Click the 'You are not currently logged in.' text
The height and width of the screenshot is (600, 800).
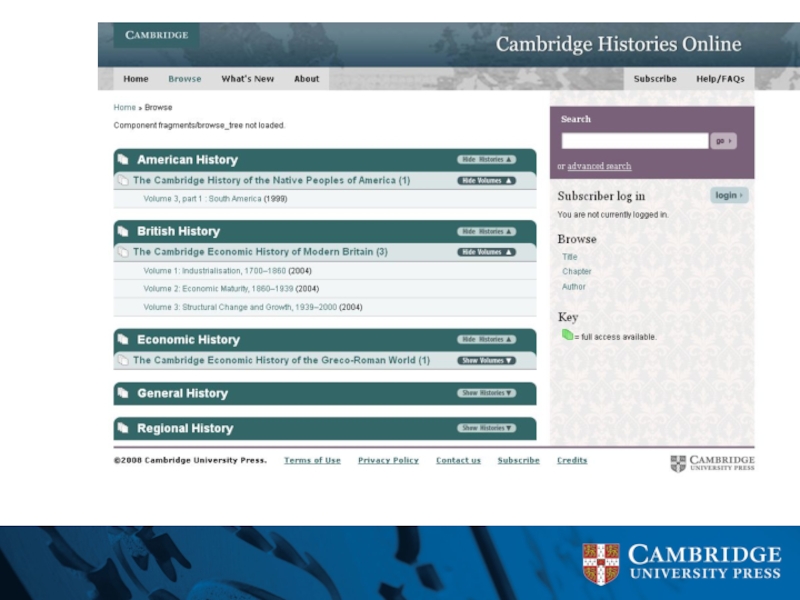click(613, 215)
